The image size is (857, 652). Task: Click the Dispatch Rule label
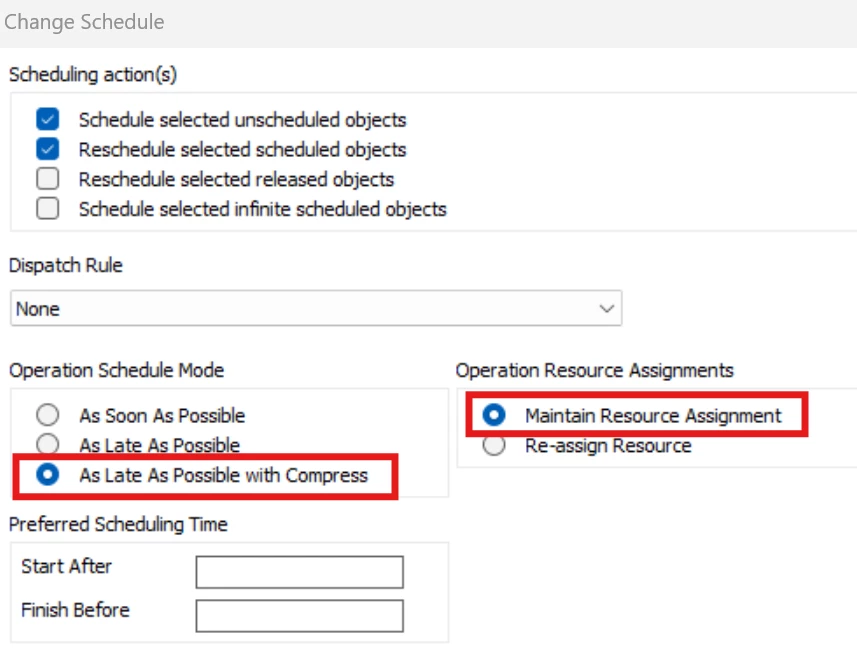(x=66, y=265)
